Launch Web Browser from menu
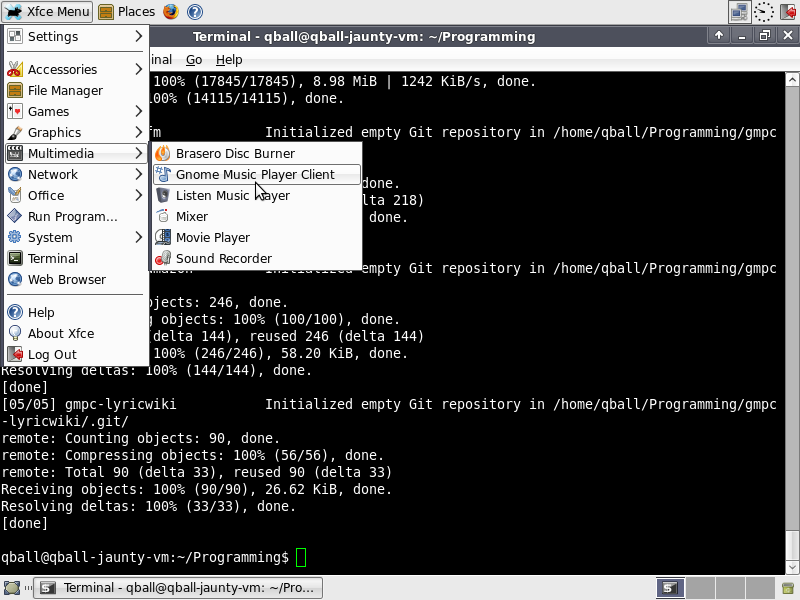This screenshot has width=800, height=600. point(76,279)
